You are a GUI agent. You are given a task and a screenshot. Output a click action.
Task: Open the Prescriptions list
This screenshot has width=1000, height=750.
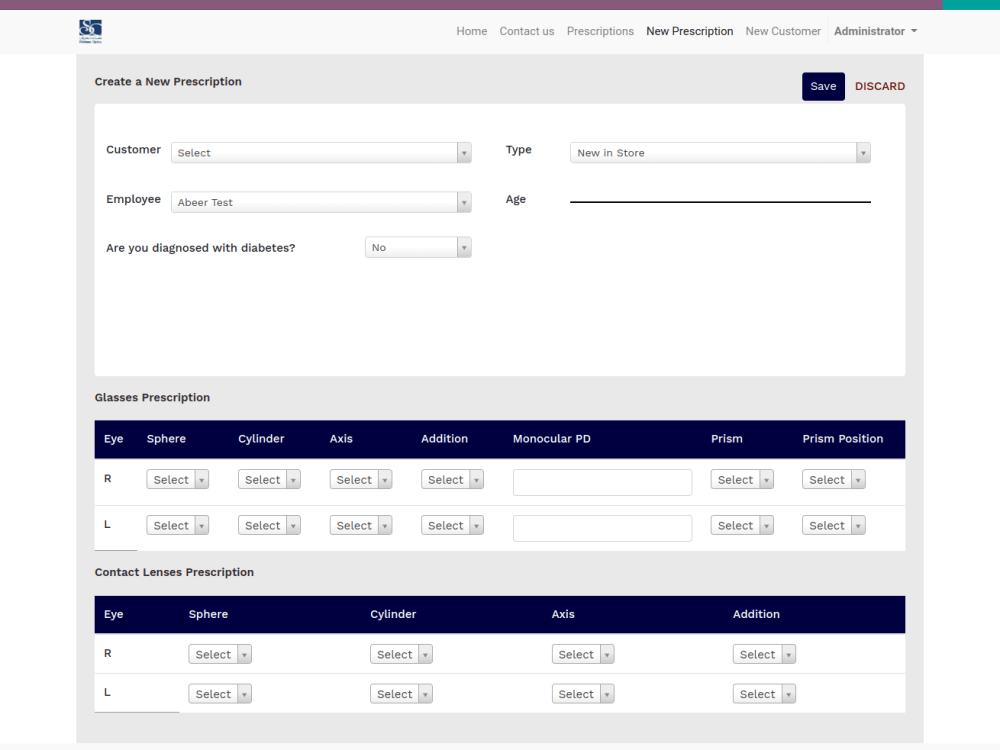click(x=599, y=31)
